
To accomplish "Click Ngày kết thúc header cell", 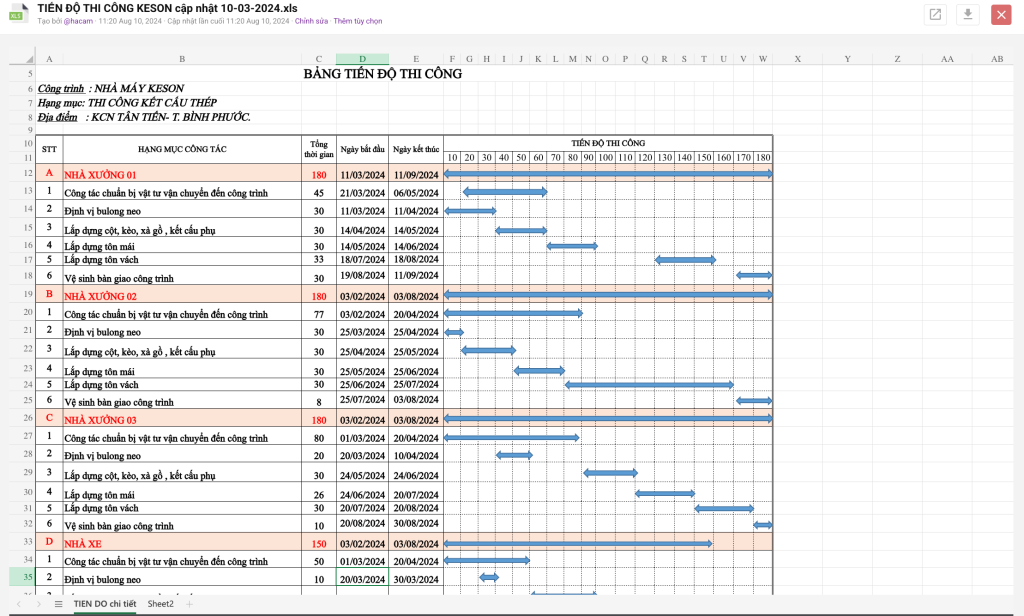I will (x=416, y=149).
